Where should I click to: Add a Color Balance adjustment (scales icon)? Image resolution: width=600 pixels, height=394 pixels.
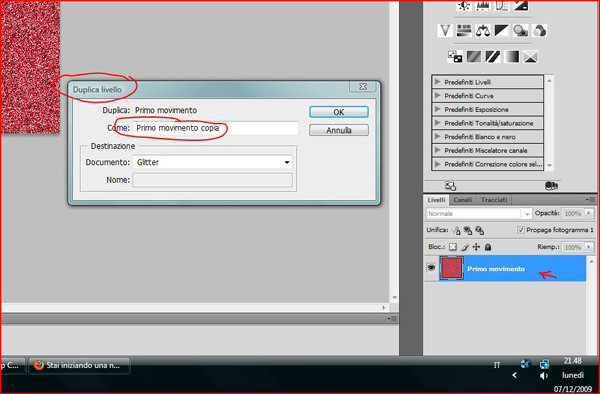pyautogui.click(x=483, y=31)
